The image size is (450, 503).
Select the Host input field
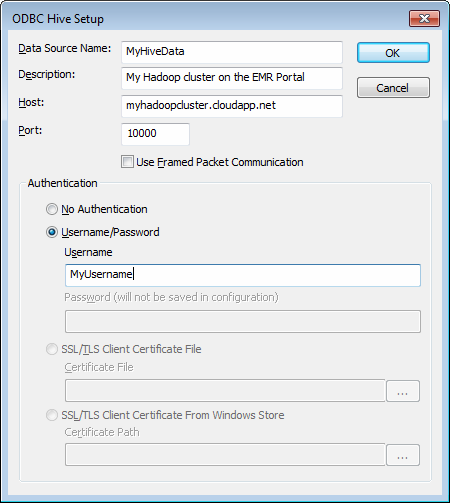tap(232, 106)
